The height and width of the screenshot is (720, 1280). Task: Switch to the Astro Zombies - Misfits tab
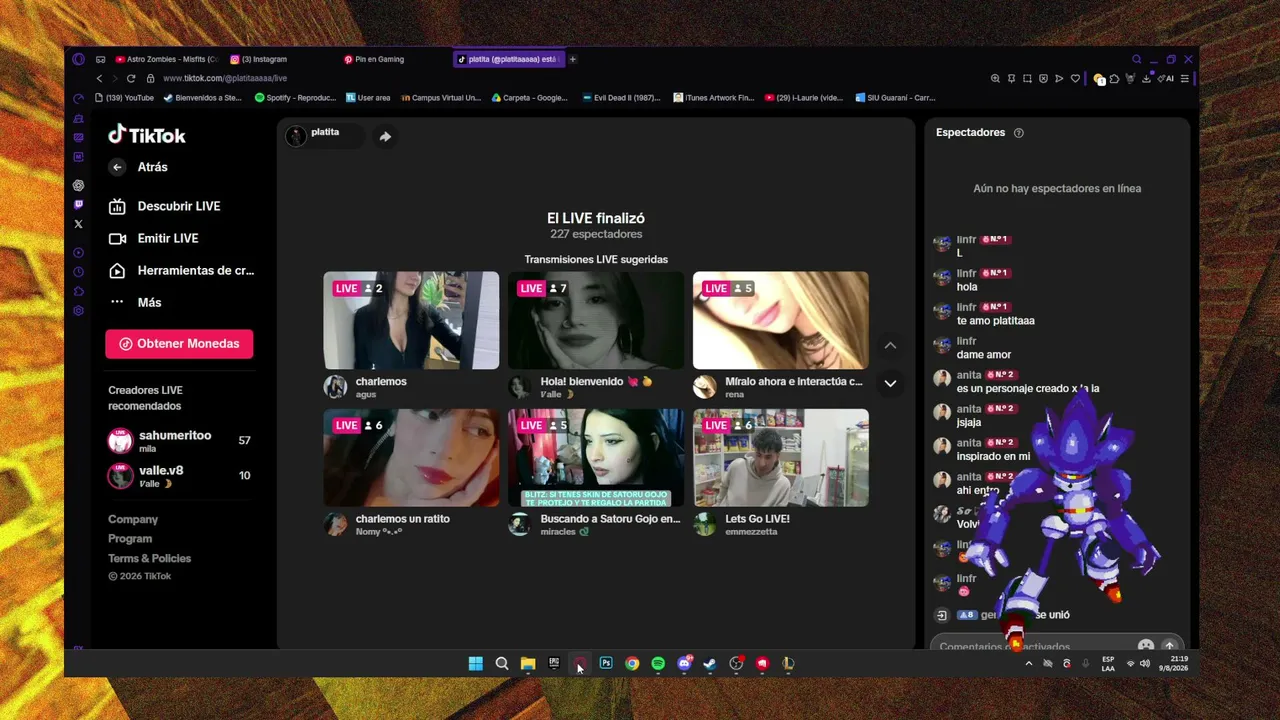tap(166, 59)
